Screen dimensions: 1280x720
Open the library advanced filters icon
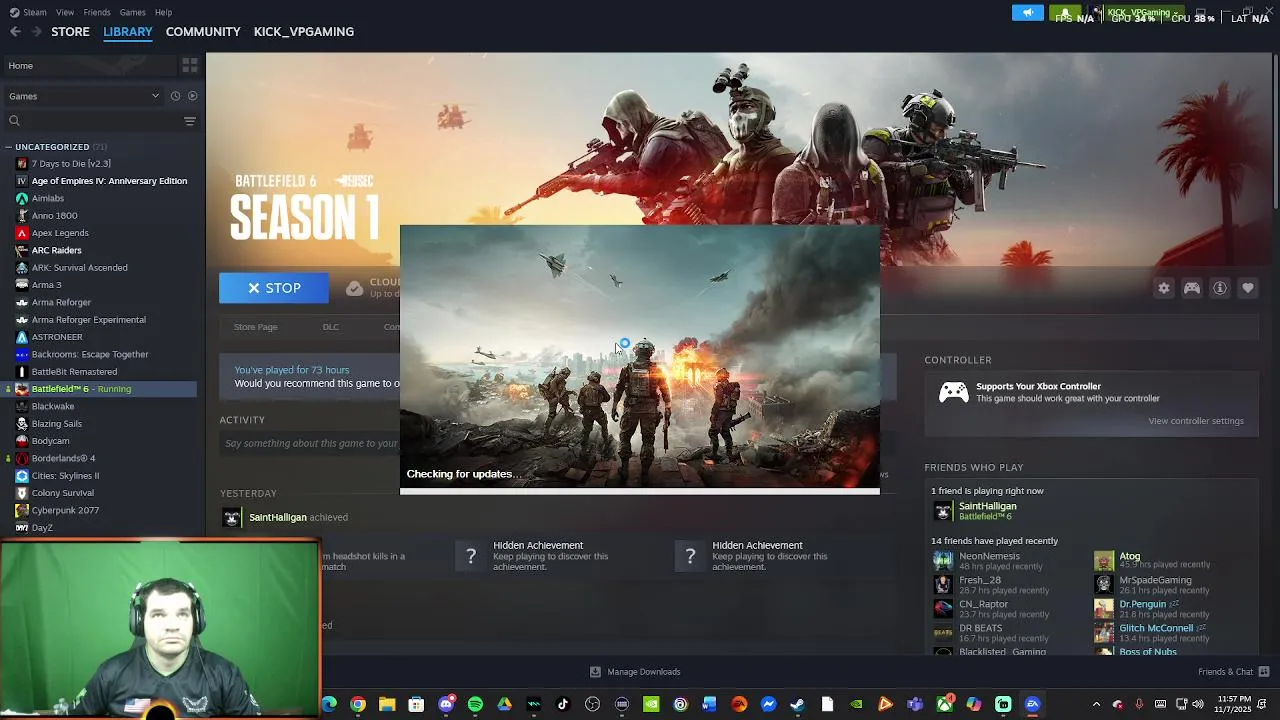coord(189,121)
